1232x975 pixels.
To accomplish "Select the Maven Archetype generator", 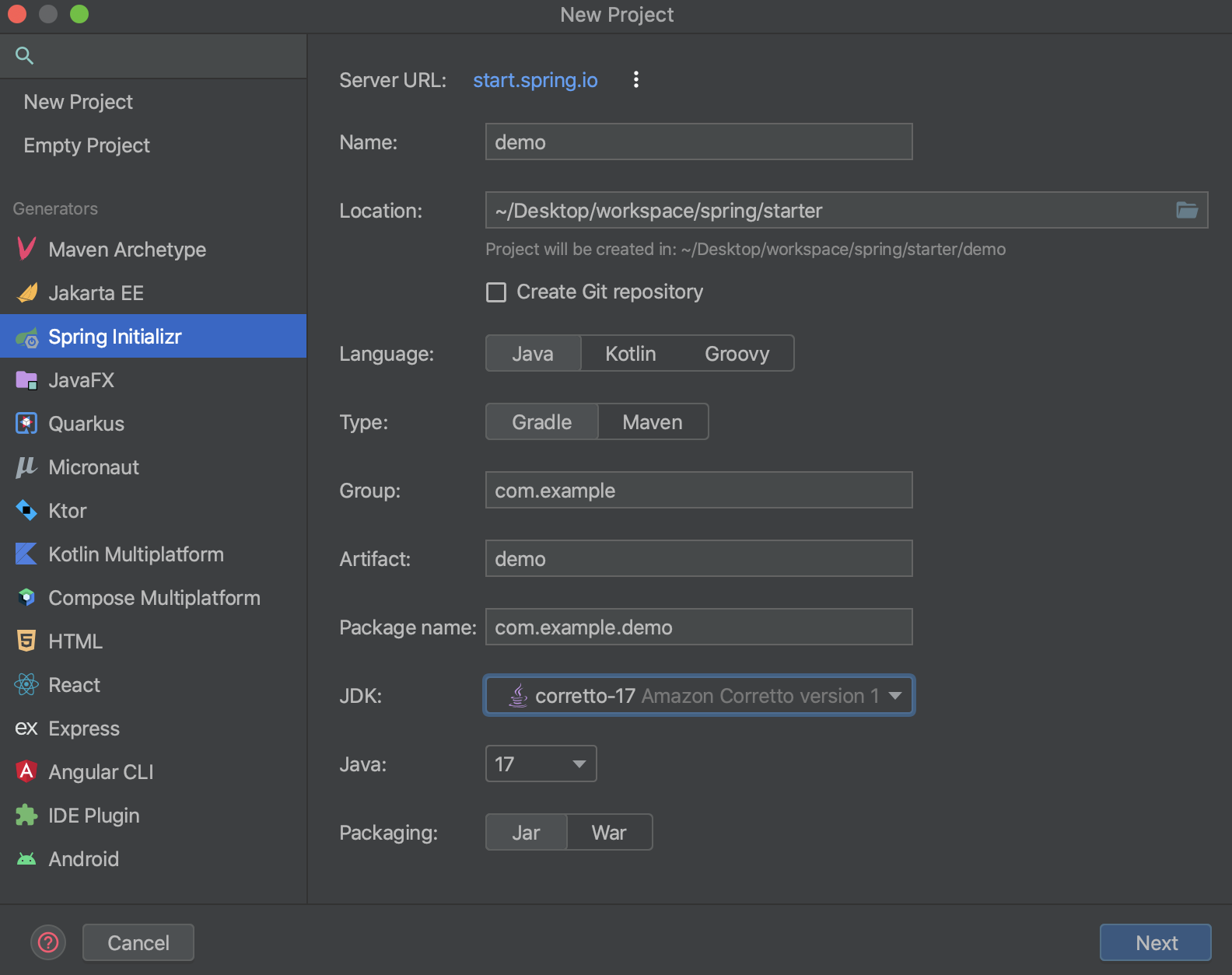I will [153, 249].
